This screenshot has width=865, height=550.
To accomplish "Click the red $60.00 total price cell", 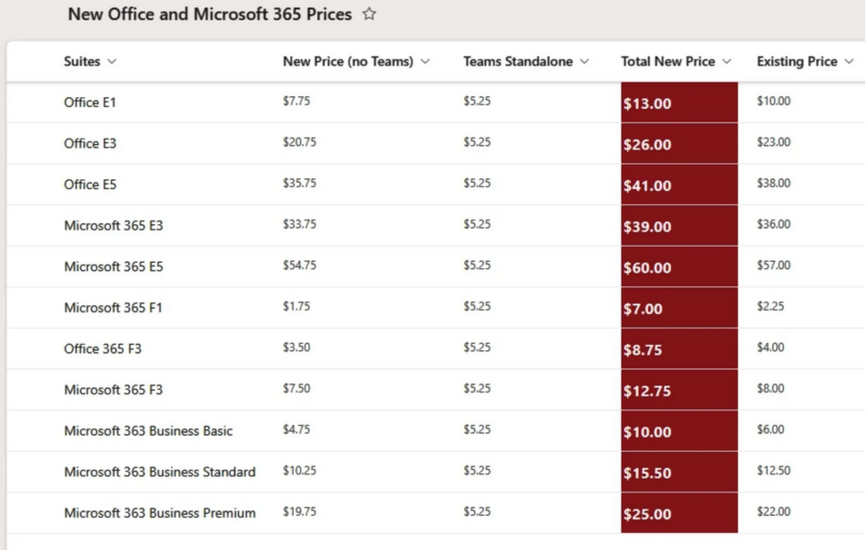I will point(679,267).
